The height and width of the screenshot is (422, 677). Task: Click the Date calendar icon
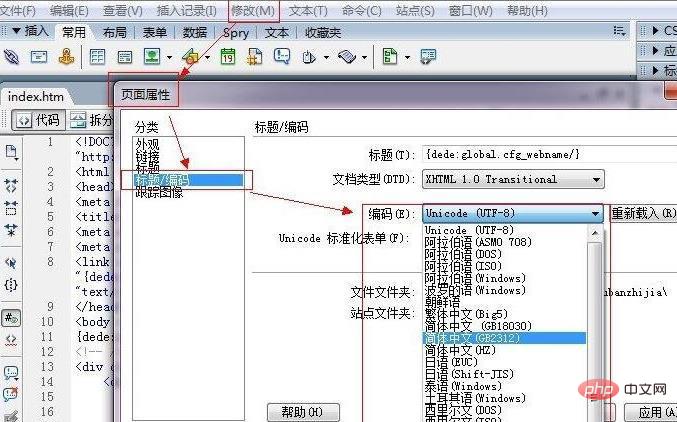coord(228,57)
